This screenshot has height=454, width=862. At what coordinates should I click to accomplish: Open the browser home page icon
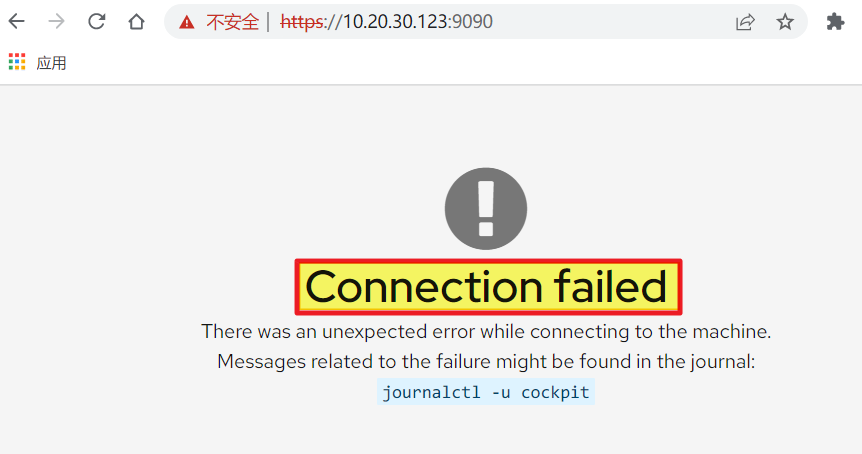(136, 21)
